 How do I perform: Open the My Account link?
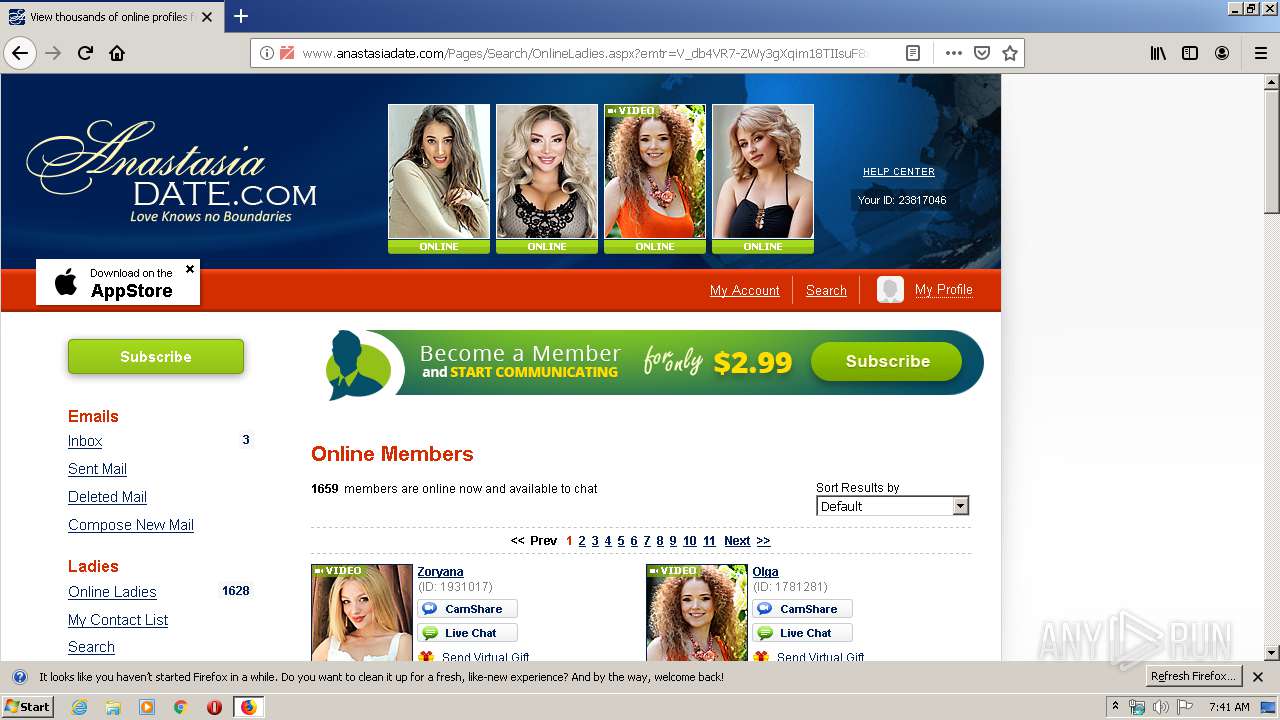[744, 290]
